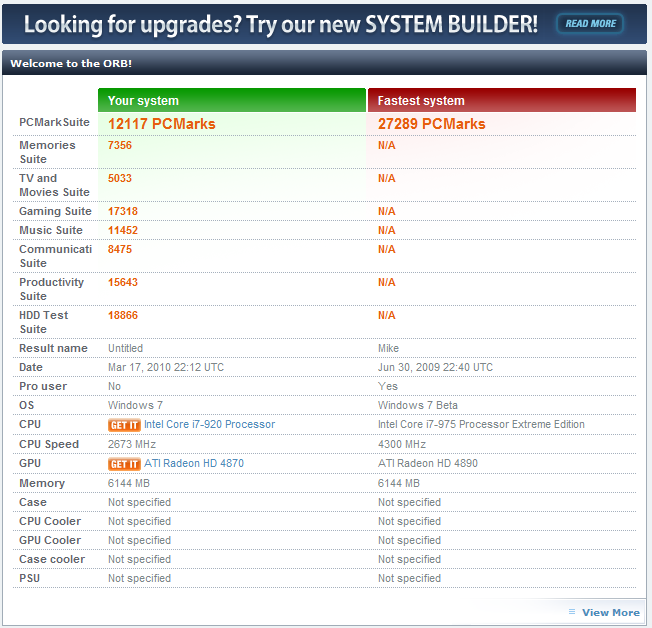Image resolution: width=652 pixels, height=628 pixels.
Task: Click the GET IT badge next to Intel Core i7-920
Action: pos(124,425)
